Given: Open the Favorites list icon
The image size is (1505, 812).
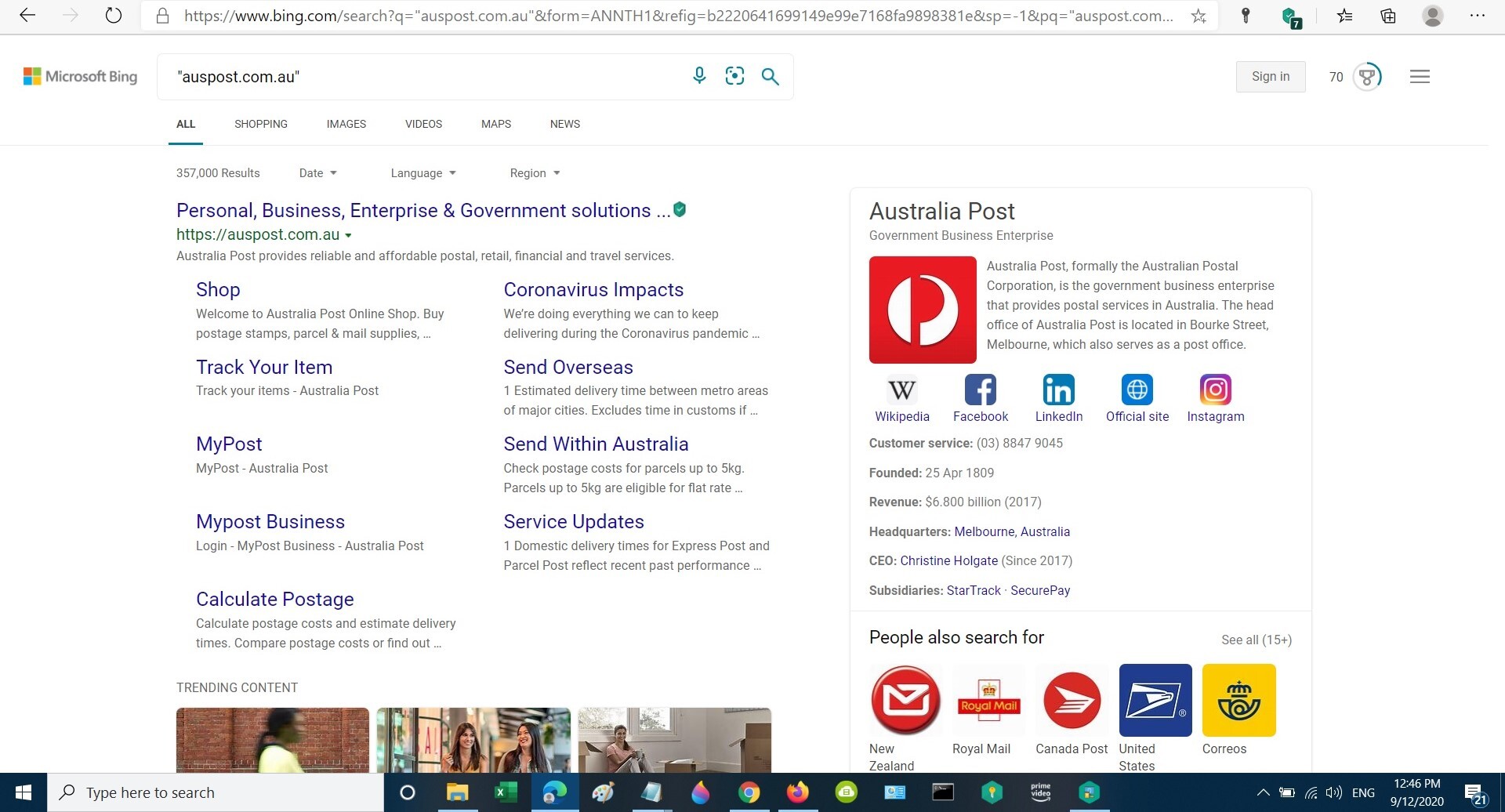Looking at the screenshot, I should tap(1345, 16).
